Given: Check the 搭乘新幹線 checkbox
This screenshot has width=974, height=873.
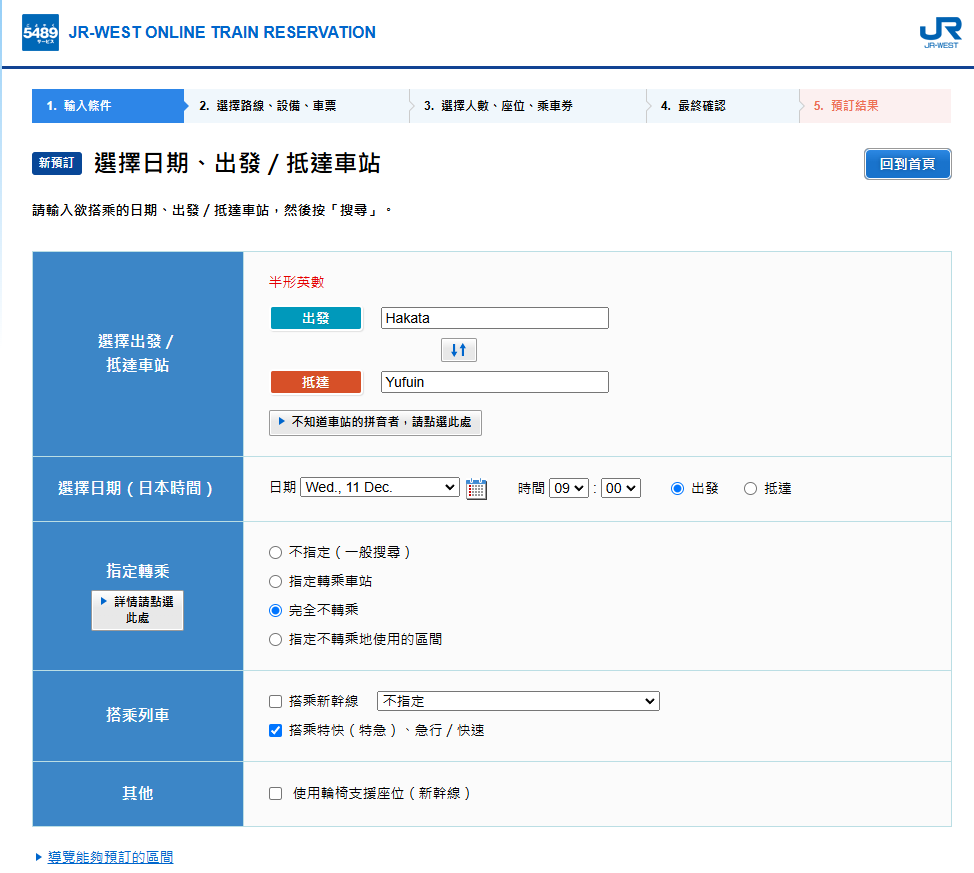Looking at the screenshot, I should click(x=276, y=702).
